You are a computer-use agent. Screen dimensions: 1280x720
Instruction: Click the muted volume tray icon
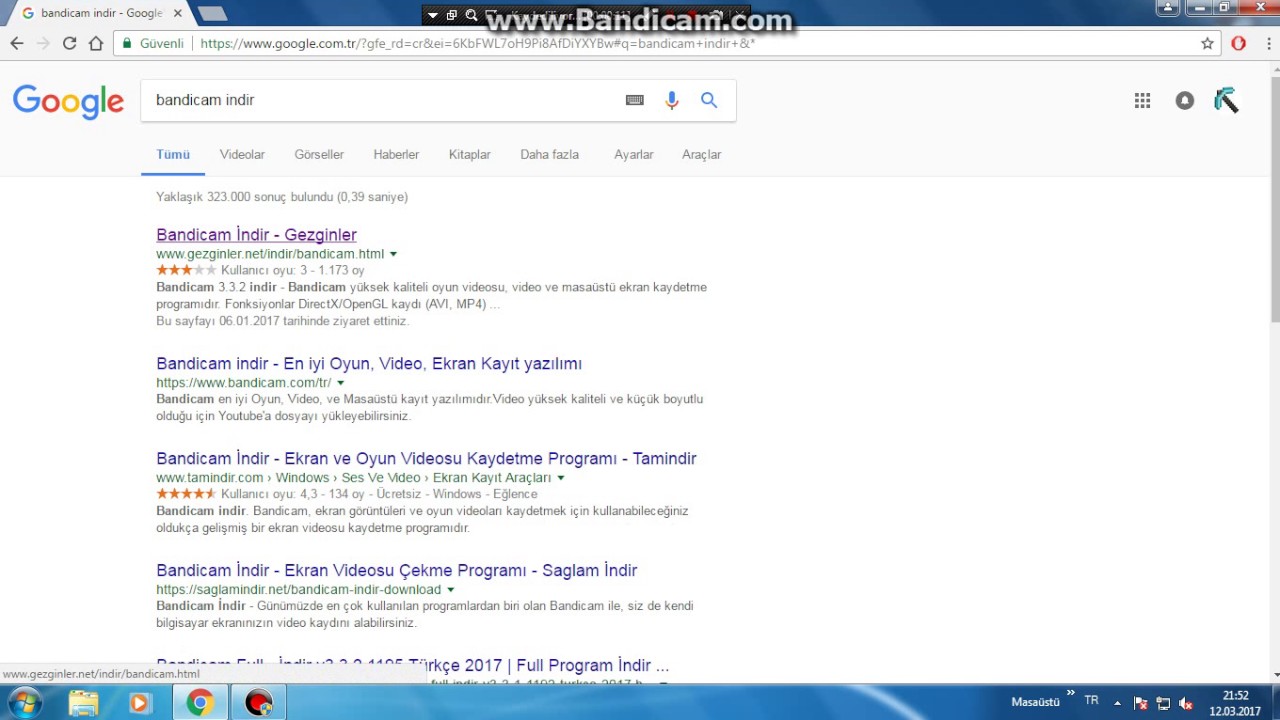pos(1186,703)
